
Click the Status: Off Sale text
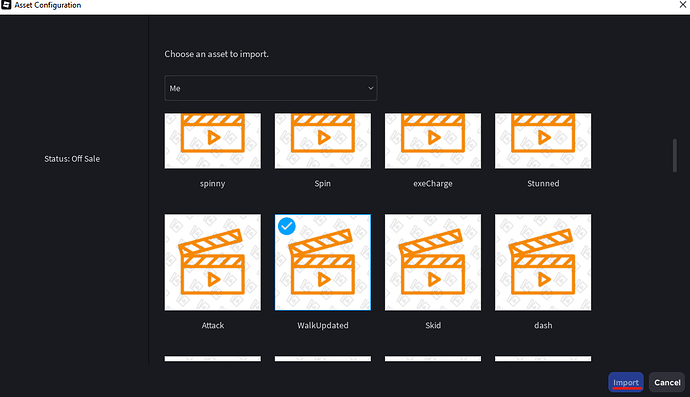pos(72,159)
